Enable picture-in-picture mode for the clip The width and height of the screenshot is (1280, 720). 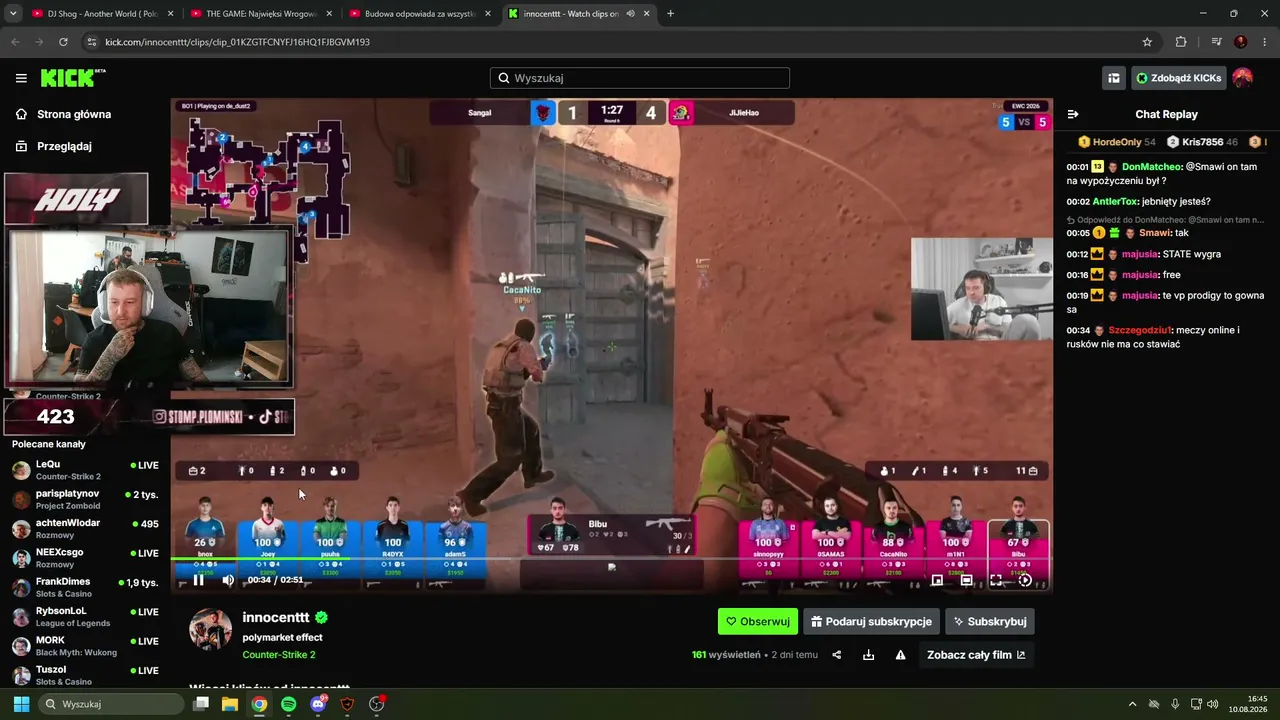pyautogui.click(x=937, y=580)
